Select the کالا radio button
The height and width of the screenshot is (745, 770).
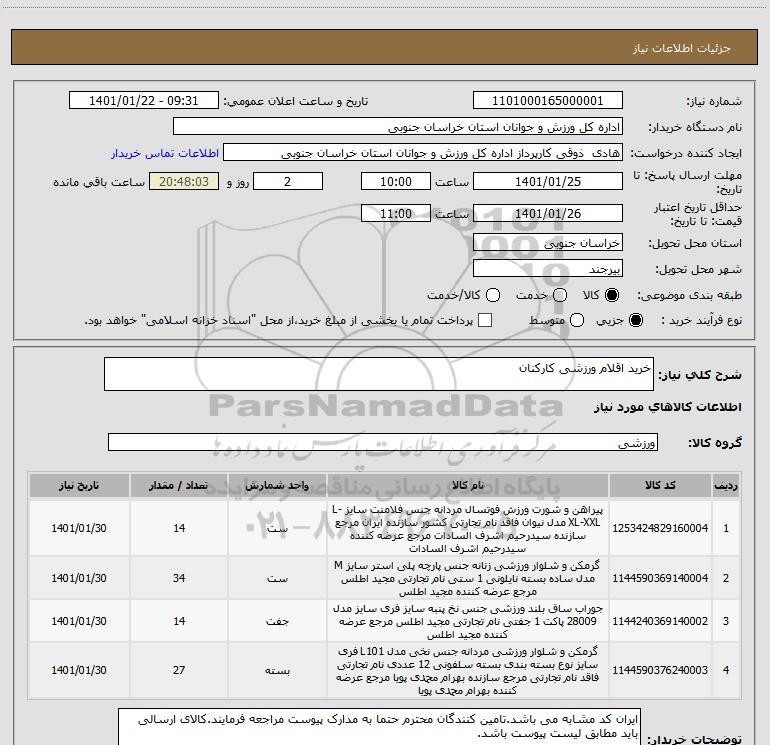[612, 295]
